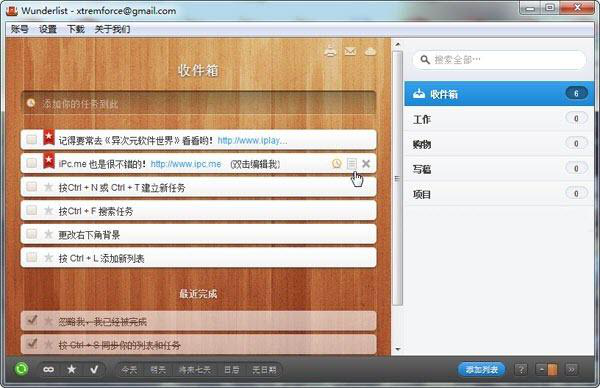
Task: Click the 添加你的任务到此 input field
Action: pyautogui.click(x=199, y=103)
